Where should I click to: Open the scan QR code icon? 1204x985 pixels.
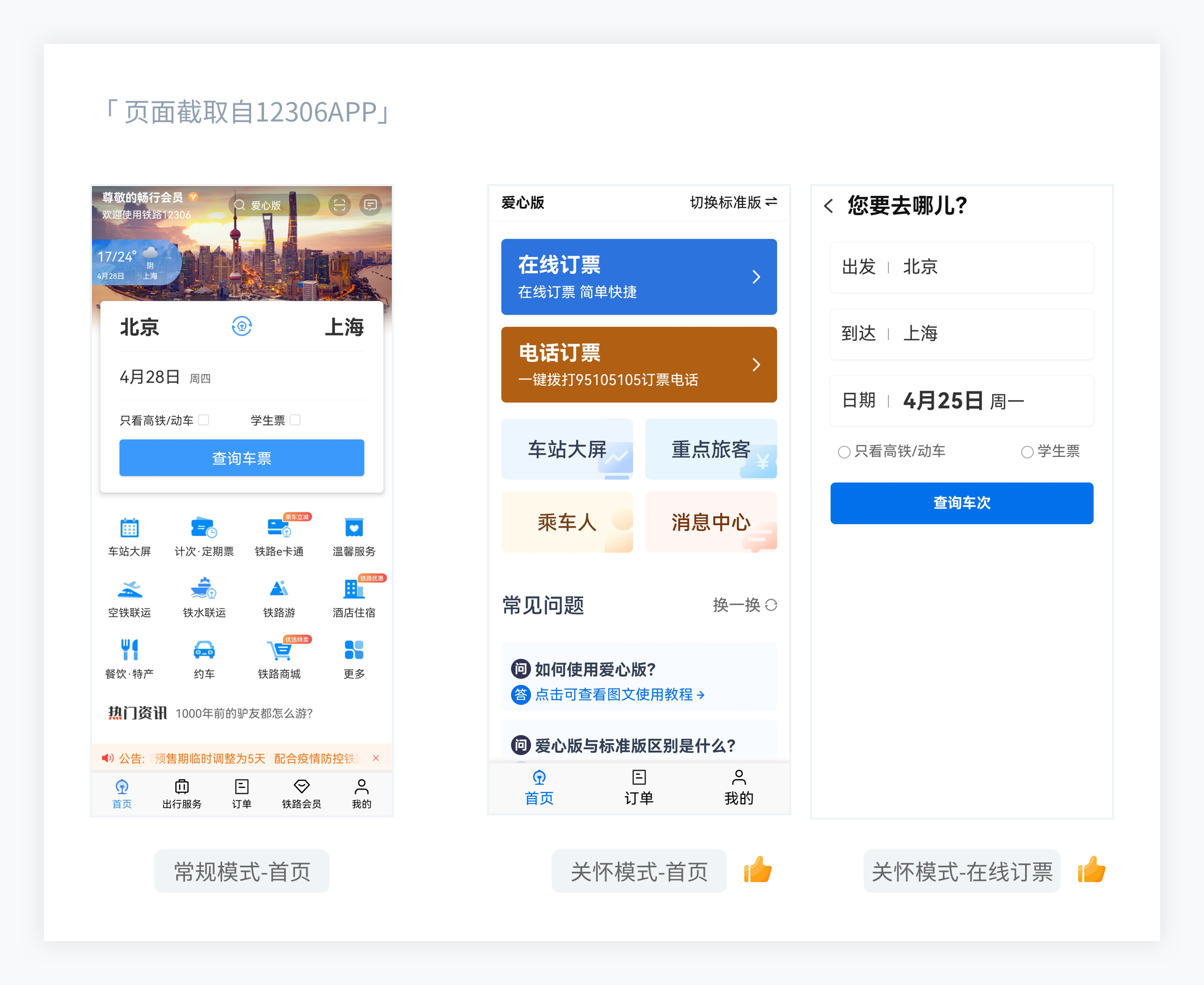[339, 205]
